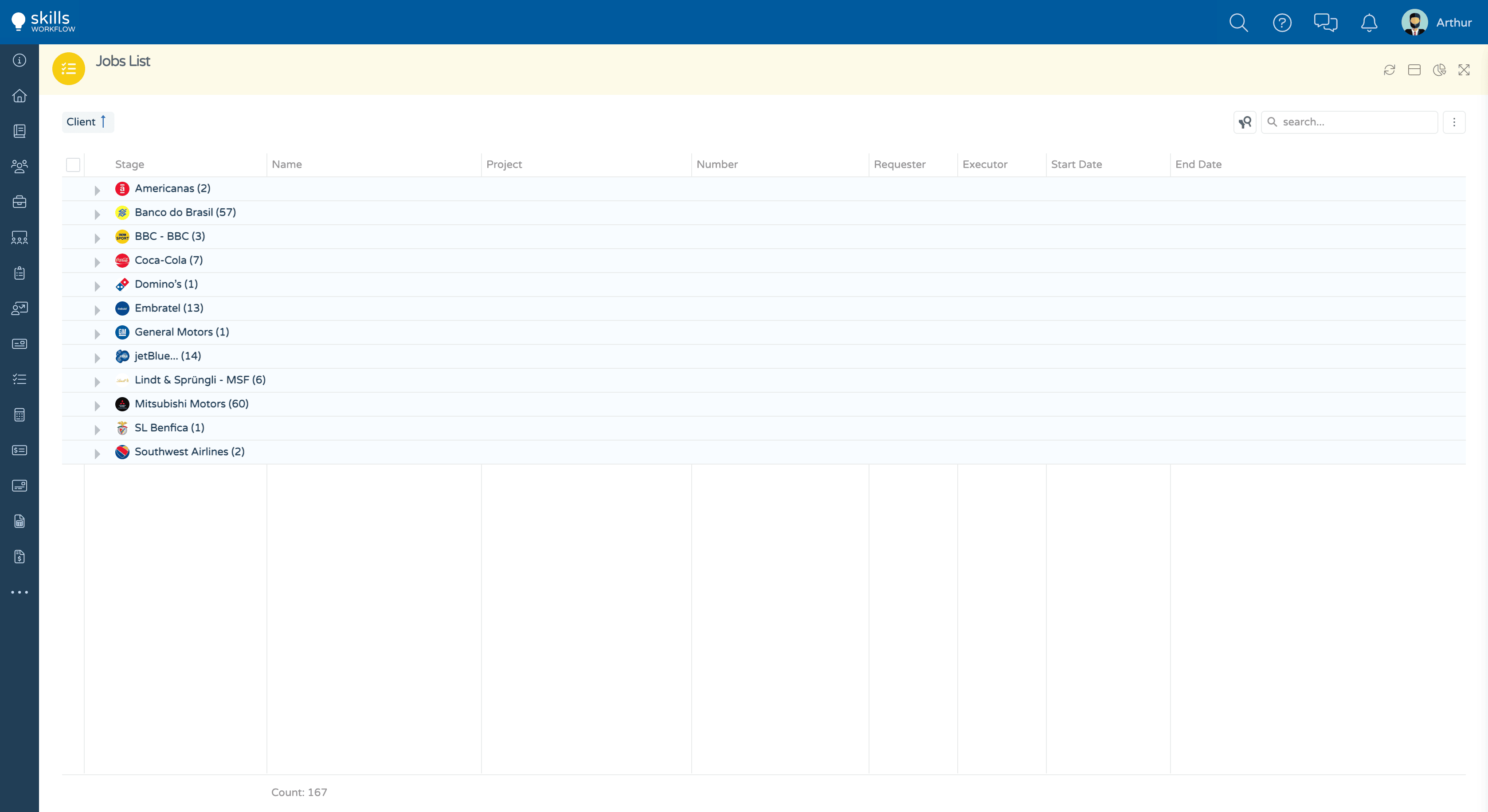Image resolution: width=1488 pixels, height=812 pixels.
Task: Open the people group sidebar icon
Action: click(20, 166)
